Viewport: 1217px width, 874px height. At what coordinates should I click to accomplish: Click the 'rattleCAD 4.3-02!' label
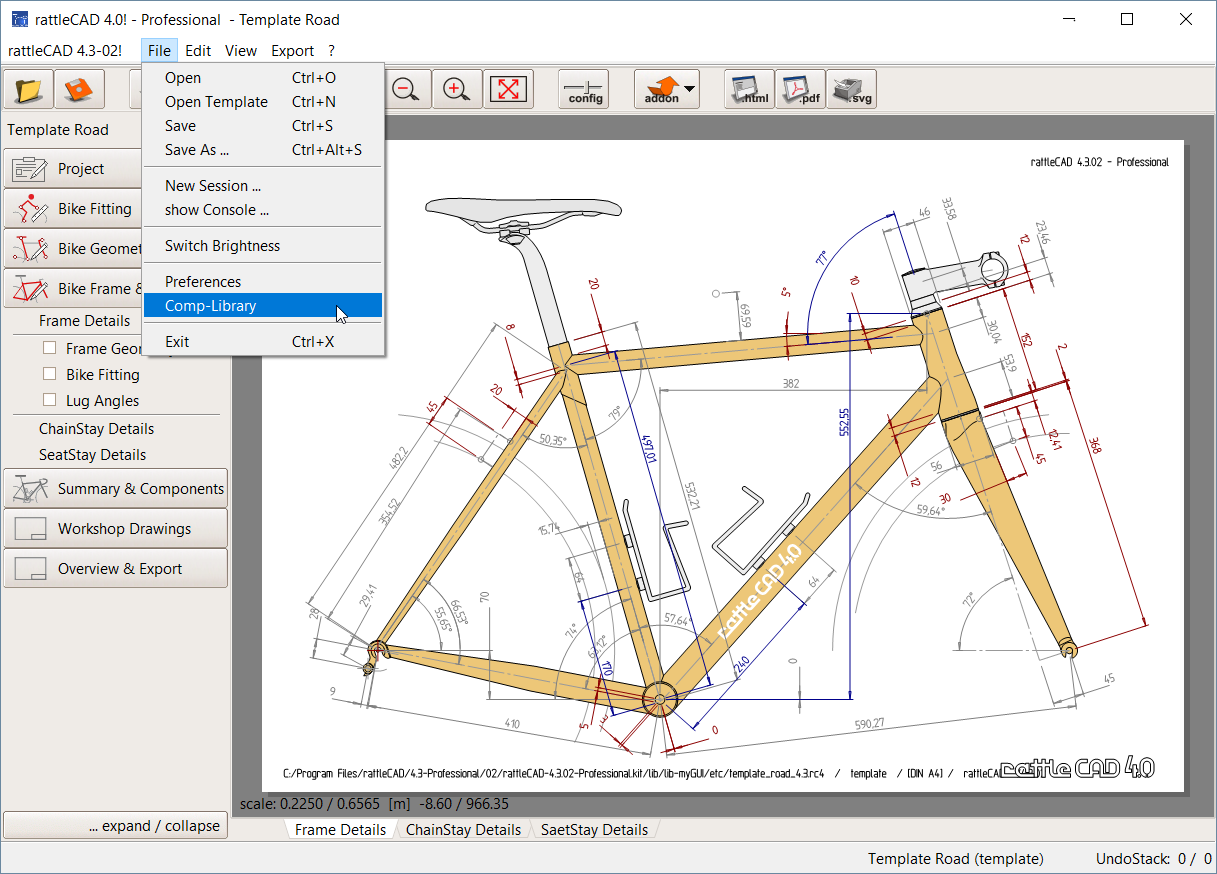pos(65,50)
